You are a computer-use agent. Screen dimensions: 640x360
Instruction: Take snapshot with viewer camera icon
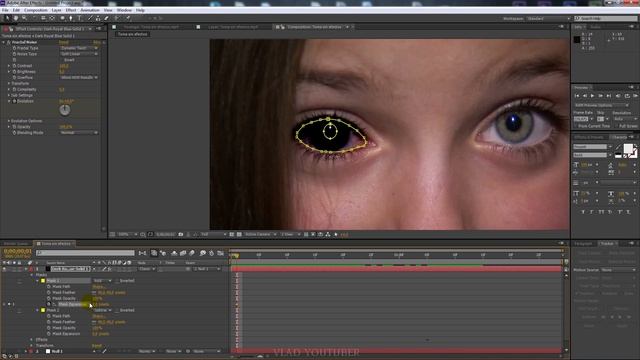click(x=181, y=235)
